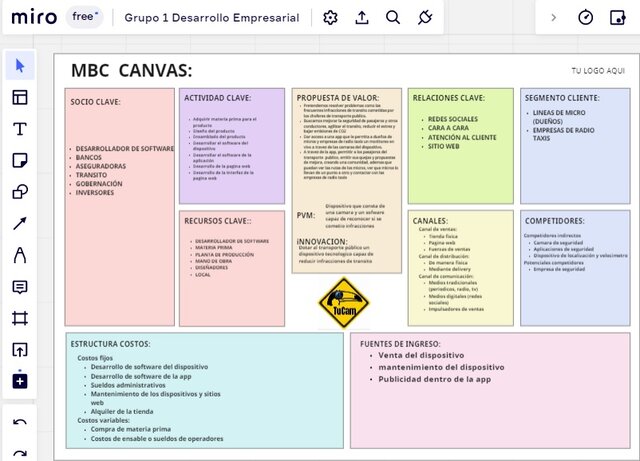This screenshot has width=640, height=461.
Task: Select the cursor selection tool
Action: click(x=20, y=65)
